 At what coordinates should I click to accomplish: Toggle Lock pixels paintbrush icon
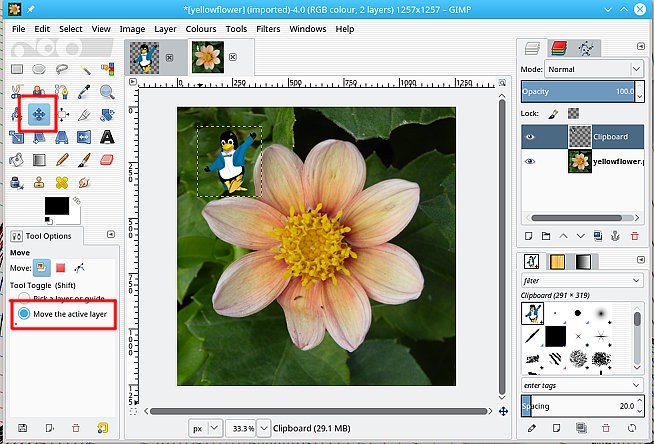pyautogui.click(x=553, y=113)
